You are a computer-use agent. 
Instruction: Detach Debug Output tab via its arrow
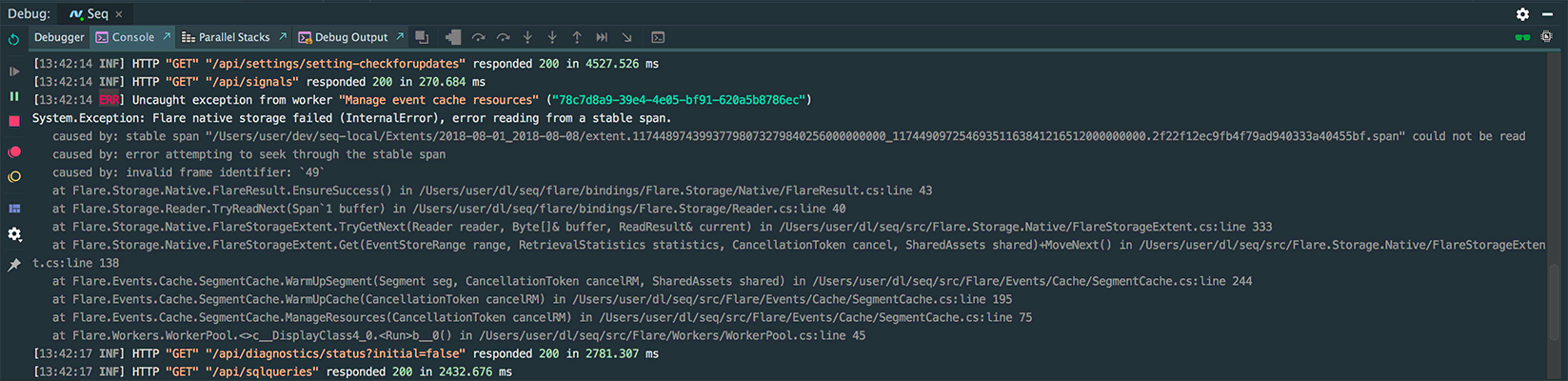pos(400,36)
